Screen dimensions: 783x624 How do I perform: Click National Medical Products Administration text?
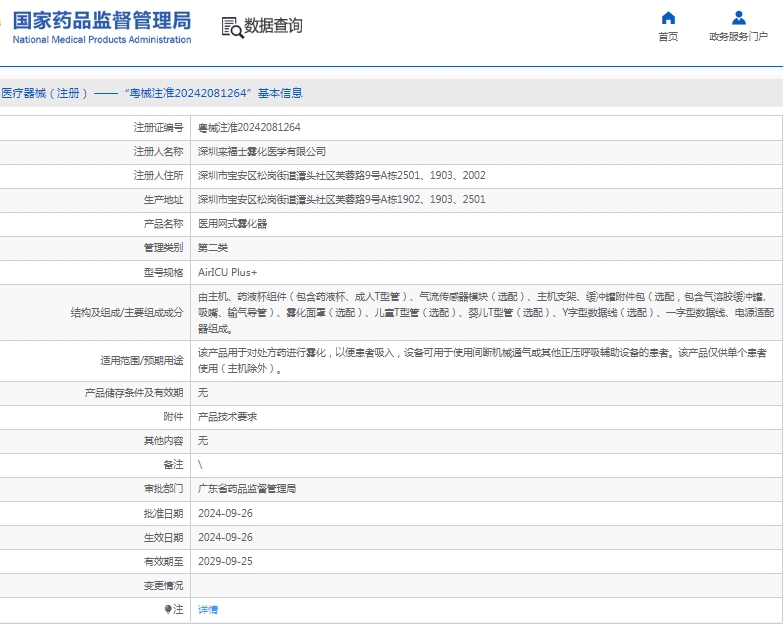coord(102,39)
